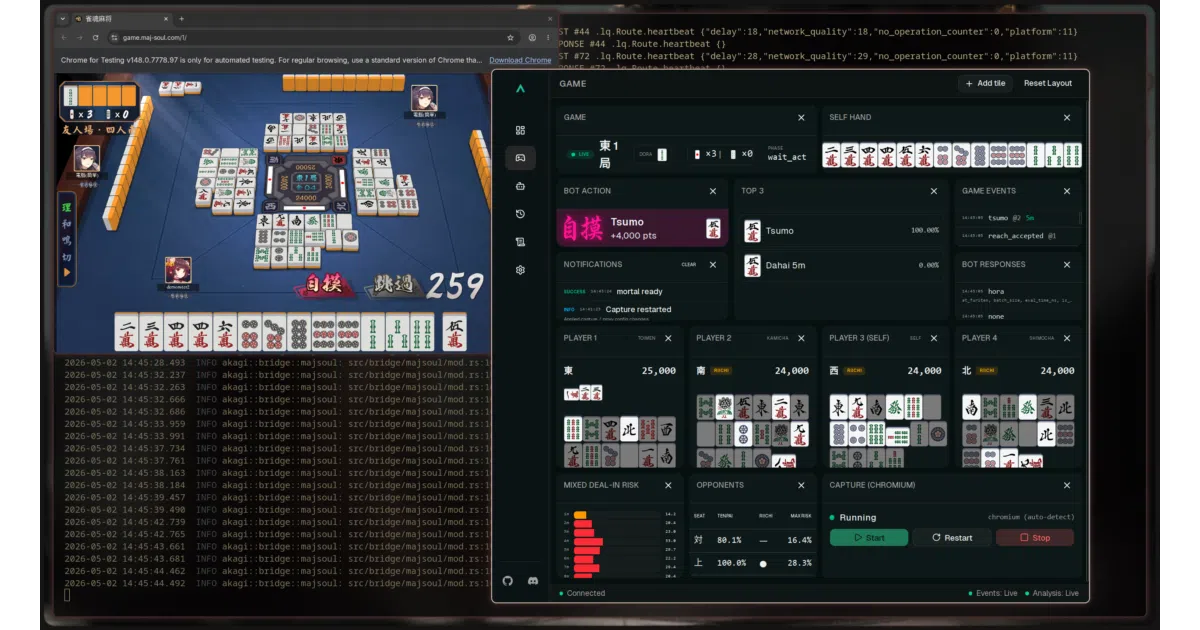The height and width of the screenshot is (630, 1200).
Task: Click the wait_act phase value
Action: tap(787, 157)
